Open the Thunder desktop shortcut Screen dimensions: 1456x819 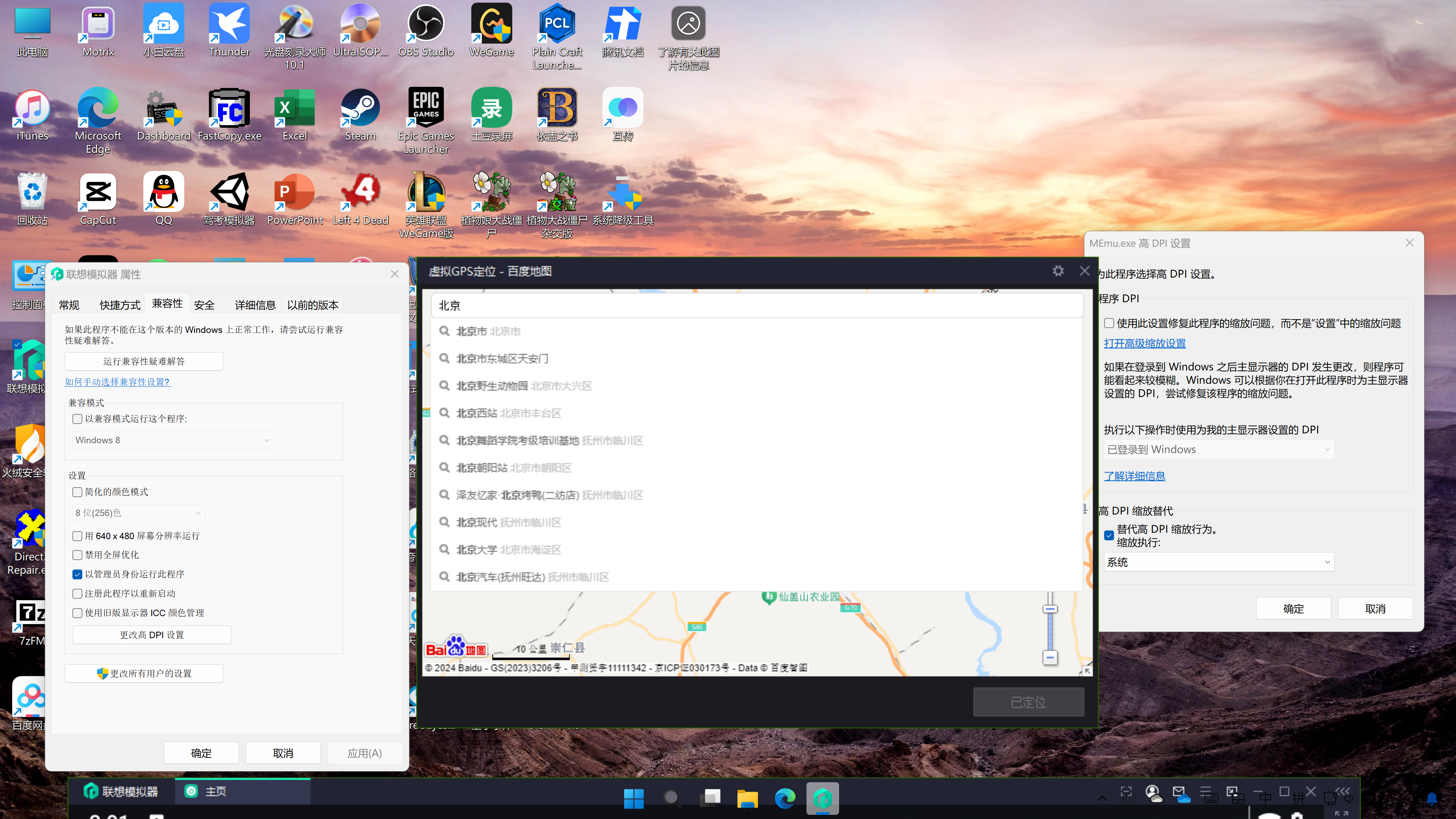coord(229,31)
